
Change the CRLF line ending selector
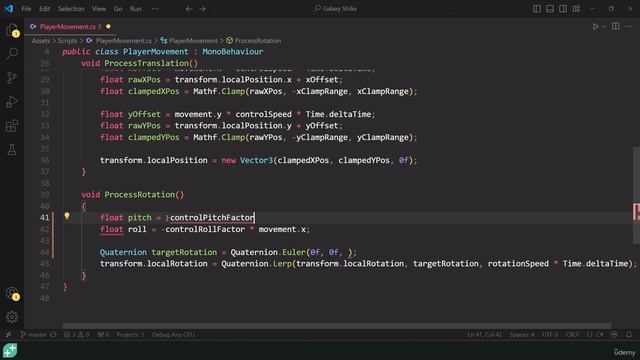(x=572, y=335)
